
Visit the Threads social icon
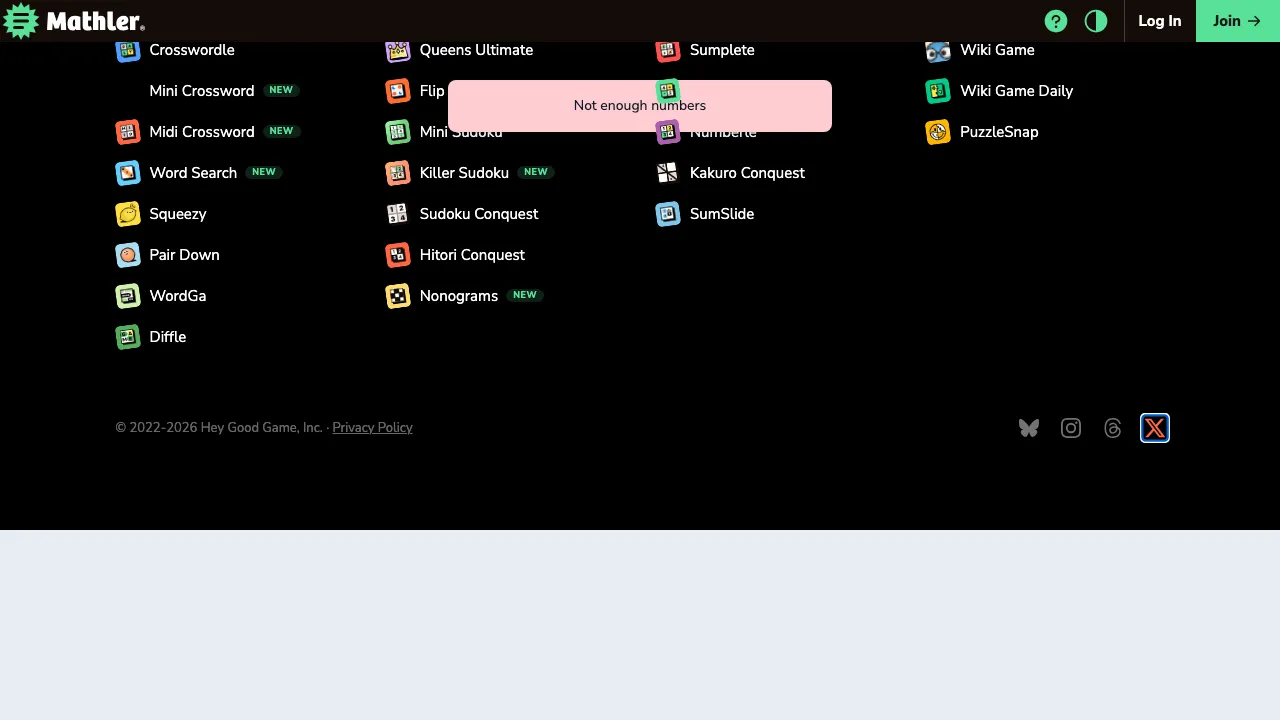[1113, 428]
